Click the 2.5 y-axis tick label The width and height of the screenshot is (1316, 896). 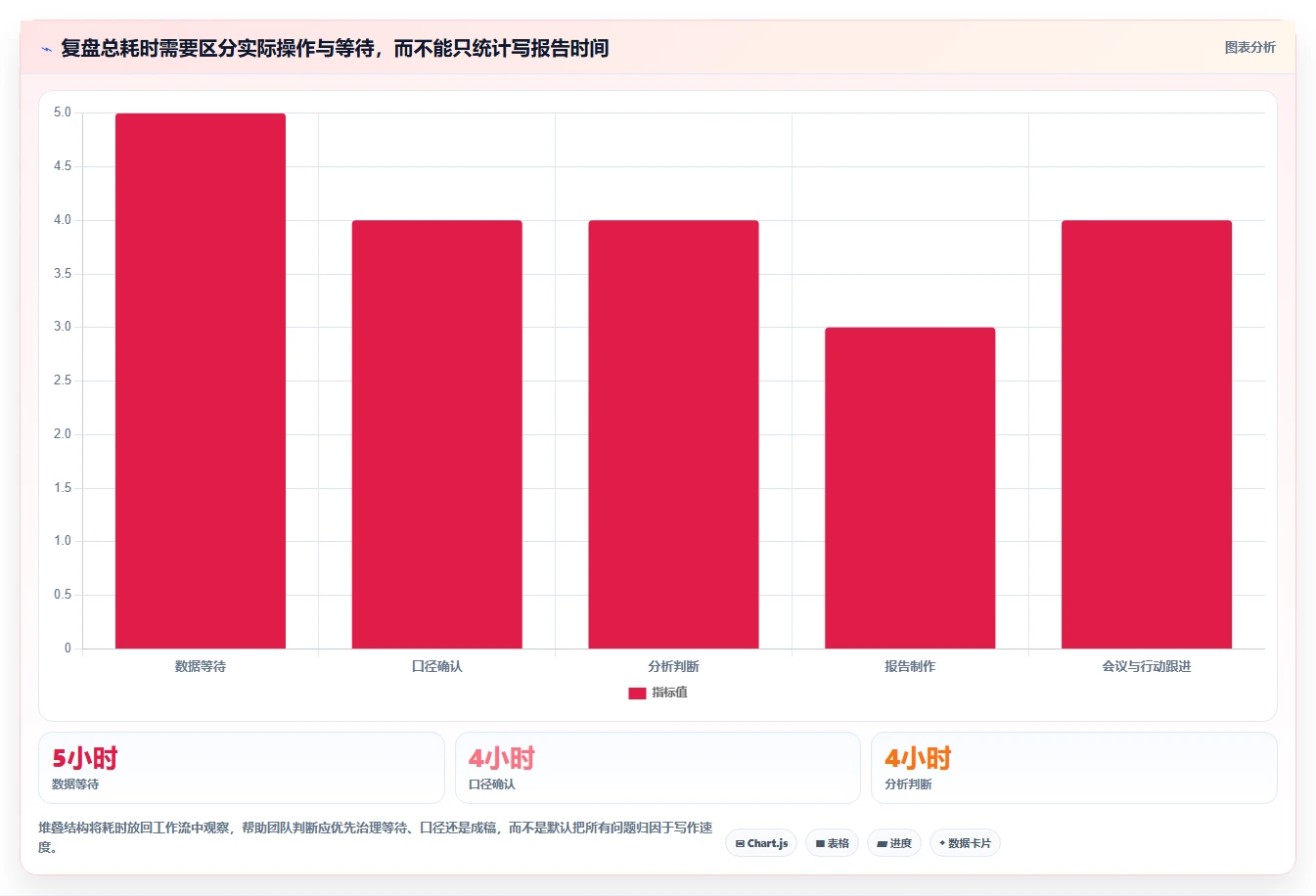63,381
